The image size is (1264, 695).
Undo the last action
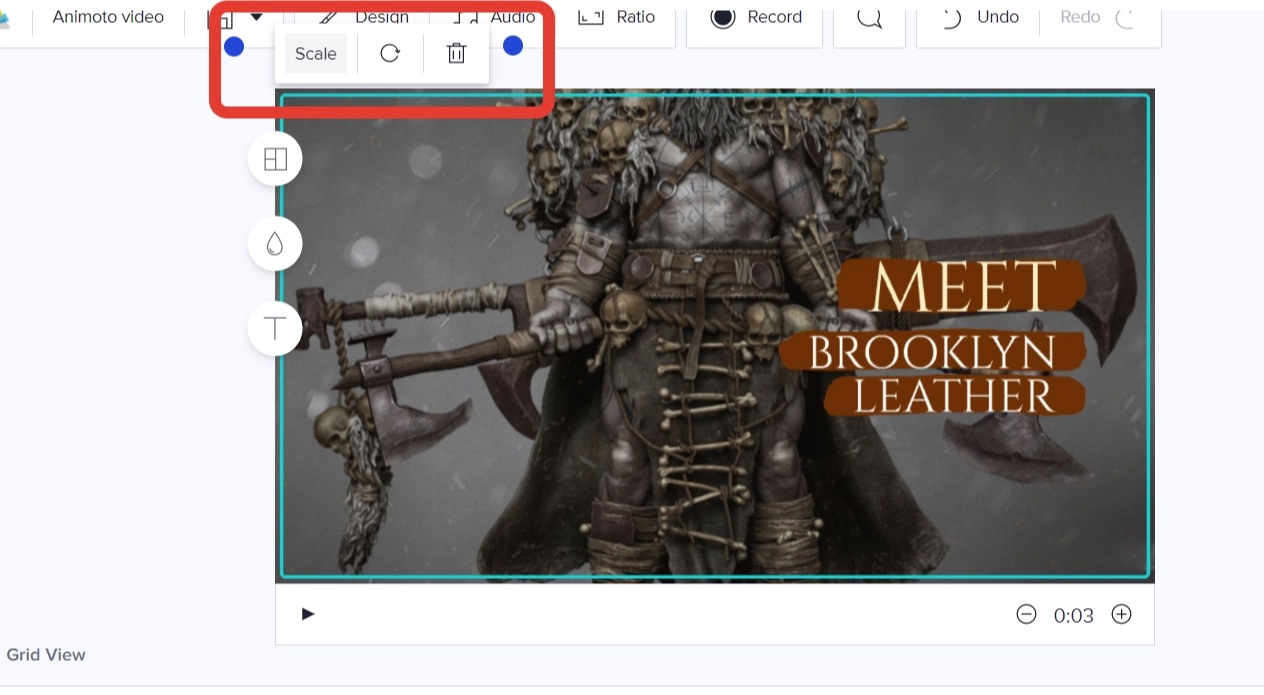tap(979, 17)
